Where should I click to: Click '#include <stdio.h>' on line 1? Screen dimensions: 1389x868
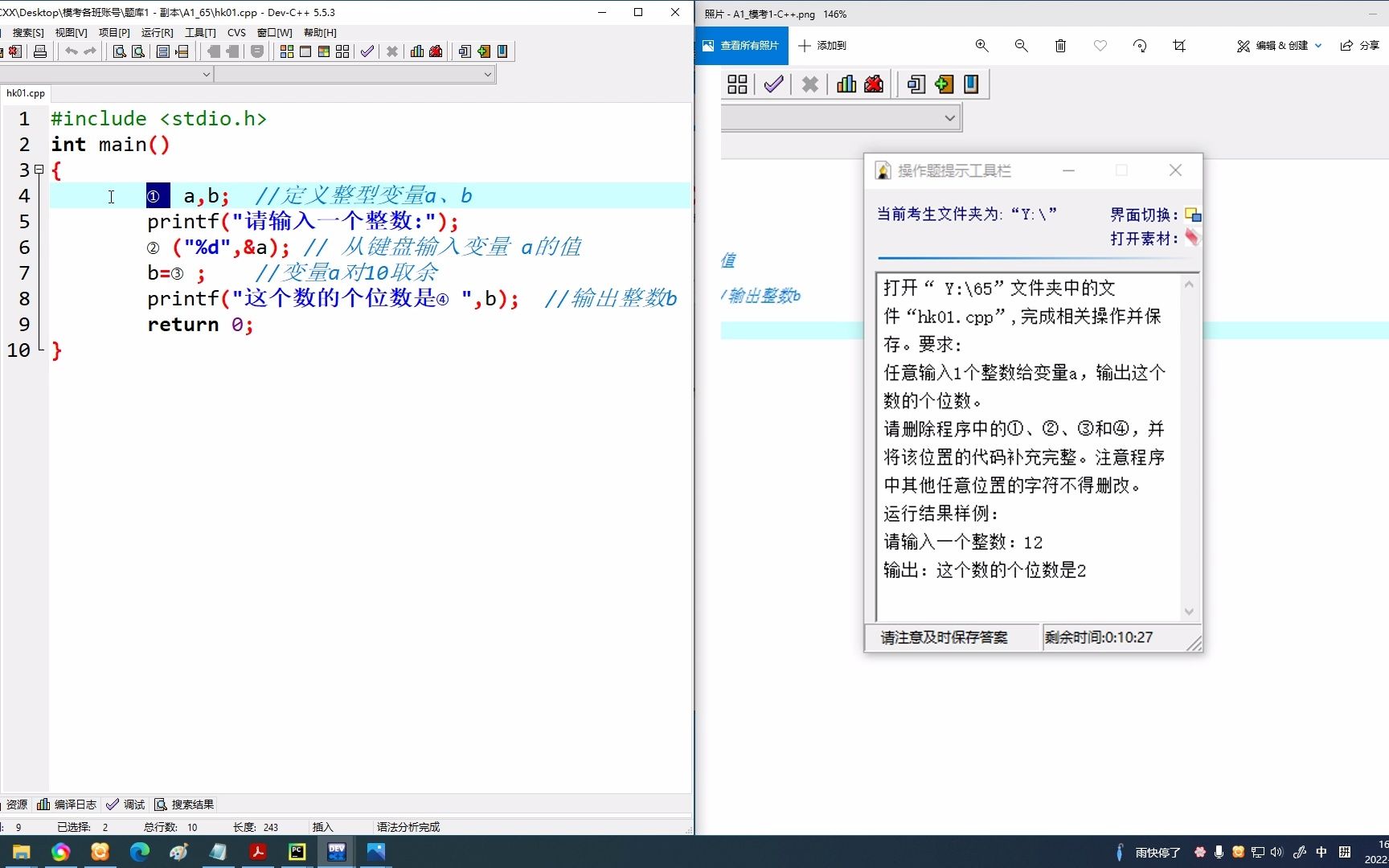click(158, 119)
